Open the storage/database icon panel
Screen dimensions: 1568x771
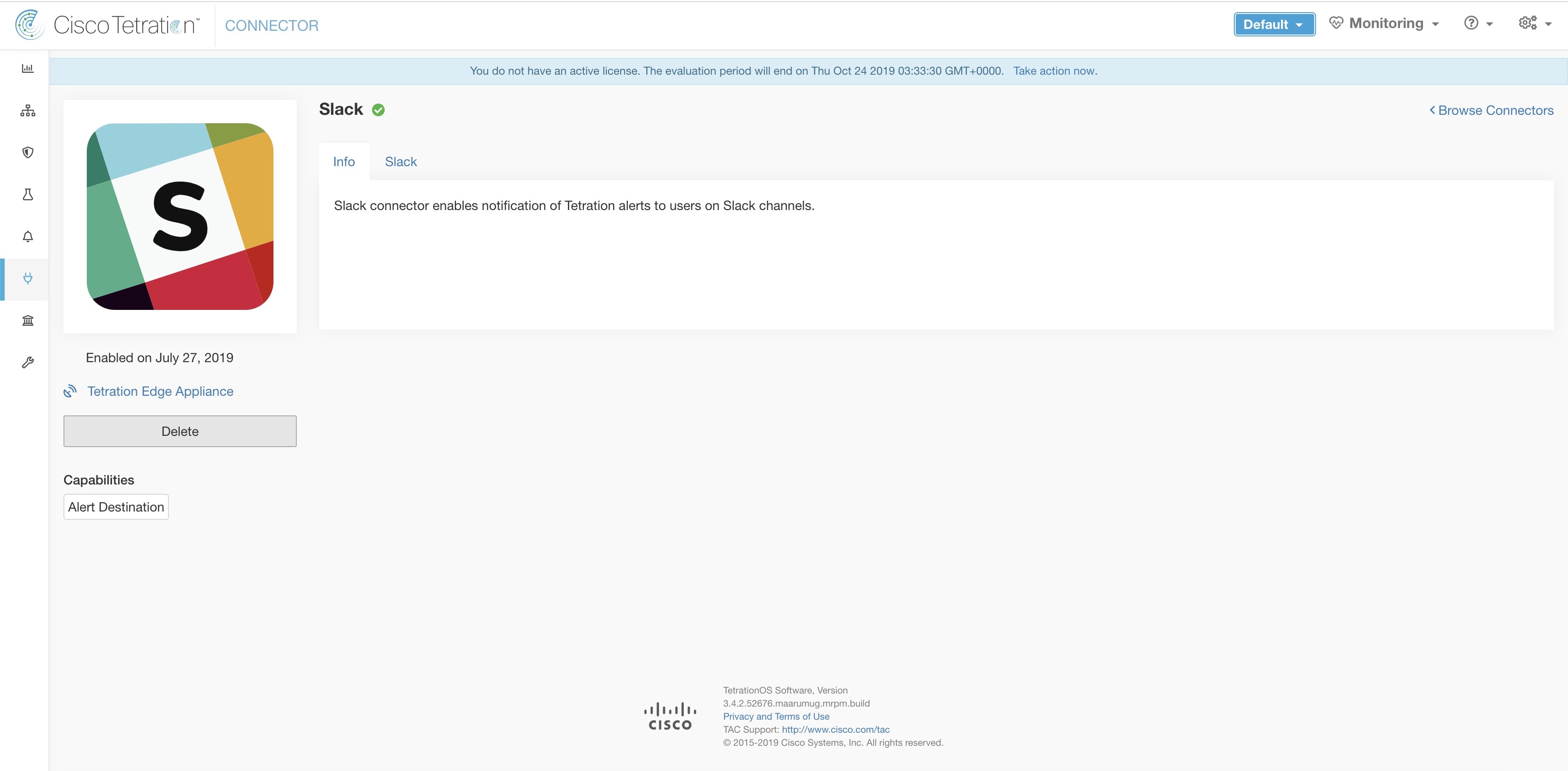27,320
